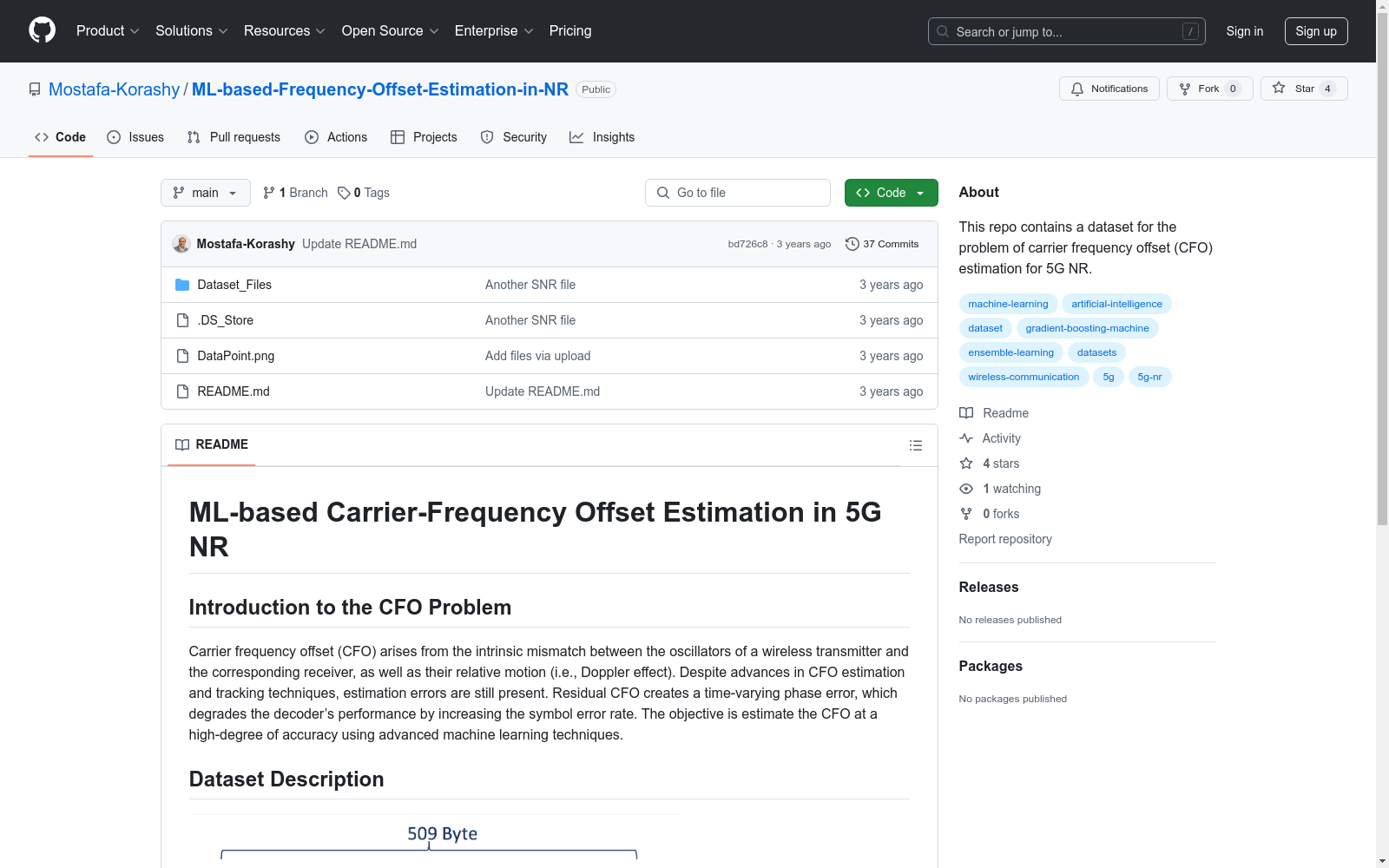Click the .DS_Store file icon
The width and height of the screenshot is (1389, 868).
click(182, 320)
